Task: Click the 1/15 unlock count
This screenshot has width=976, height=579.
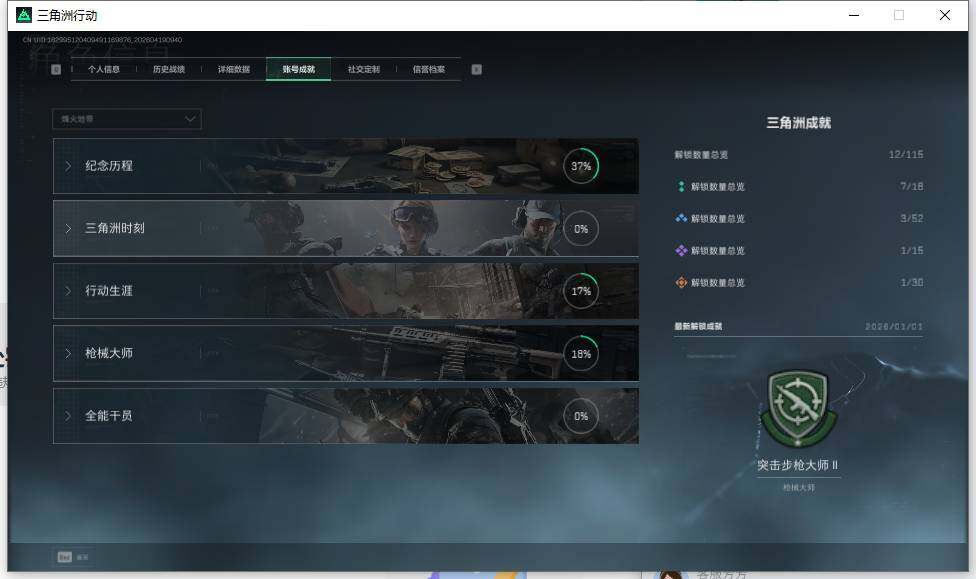Action: (x=911, y=250)
